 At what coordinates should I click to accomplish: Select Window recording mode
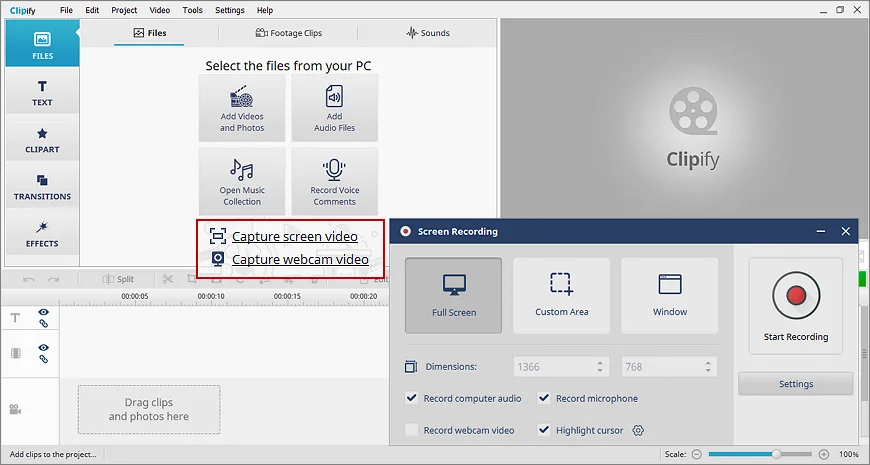(x=670, y=295)
